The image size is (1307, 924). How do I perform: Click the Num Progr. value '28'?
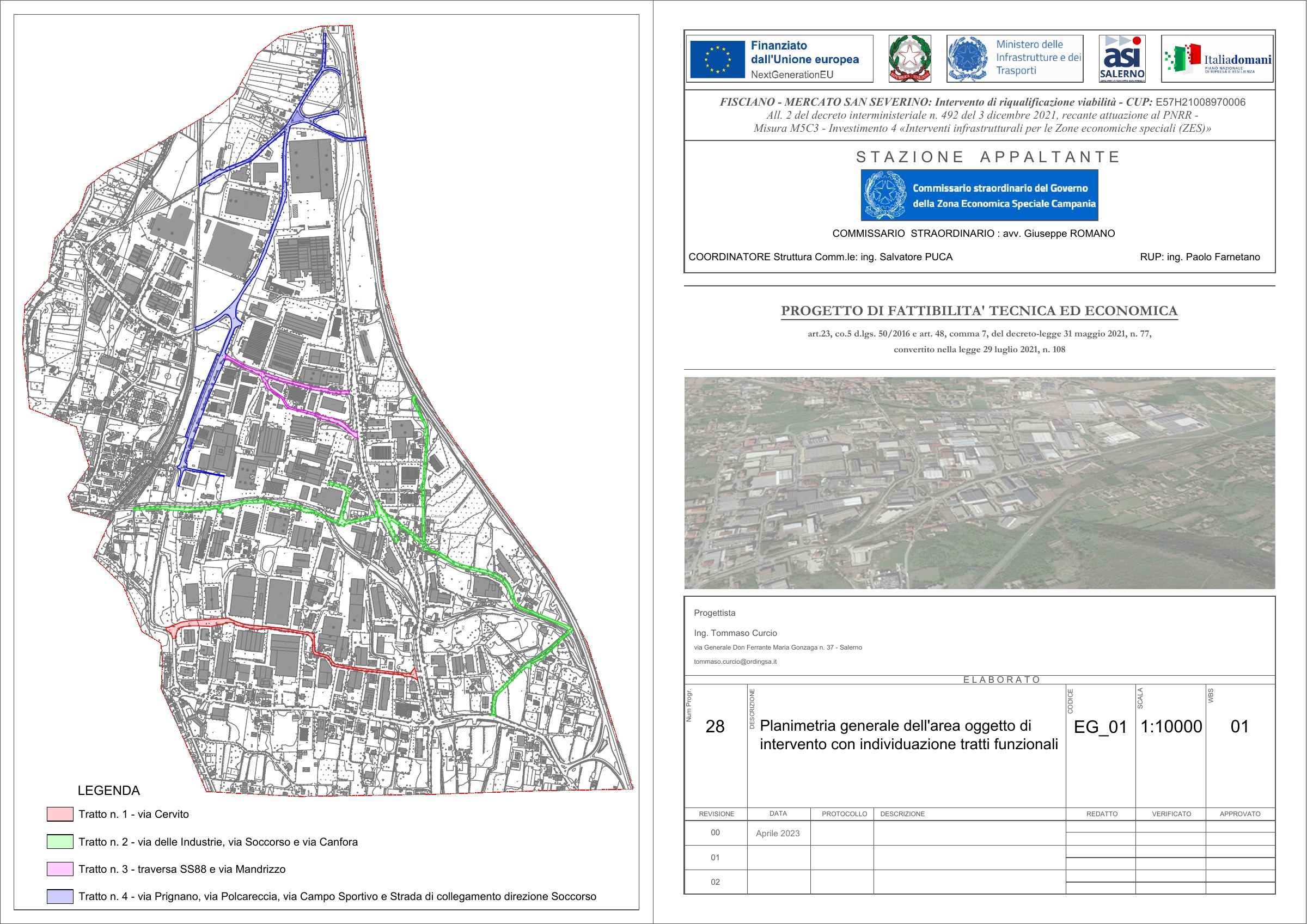point(715,726)
